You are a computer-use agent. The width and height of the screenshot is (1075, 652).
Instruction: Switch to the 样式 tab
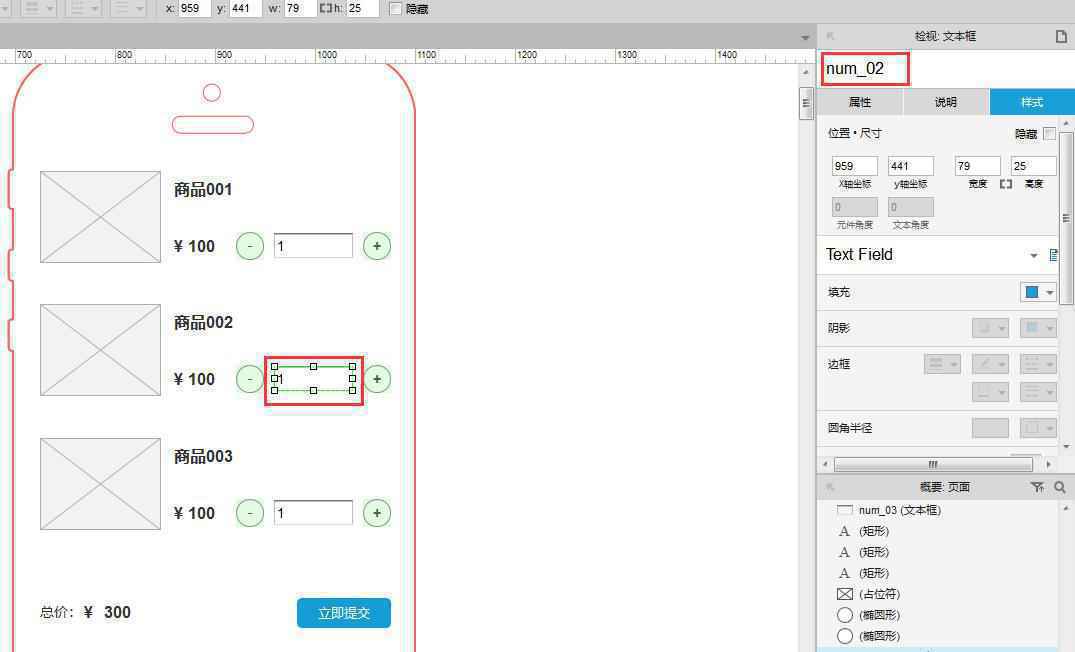pos(1032,102)
